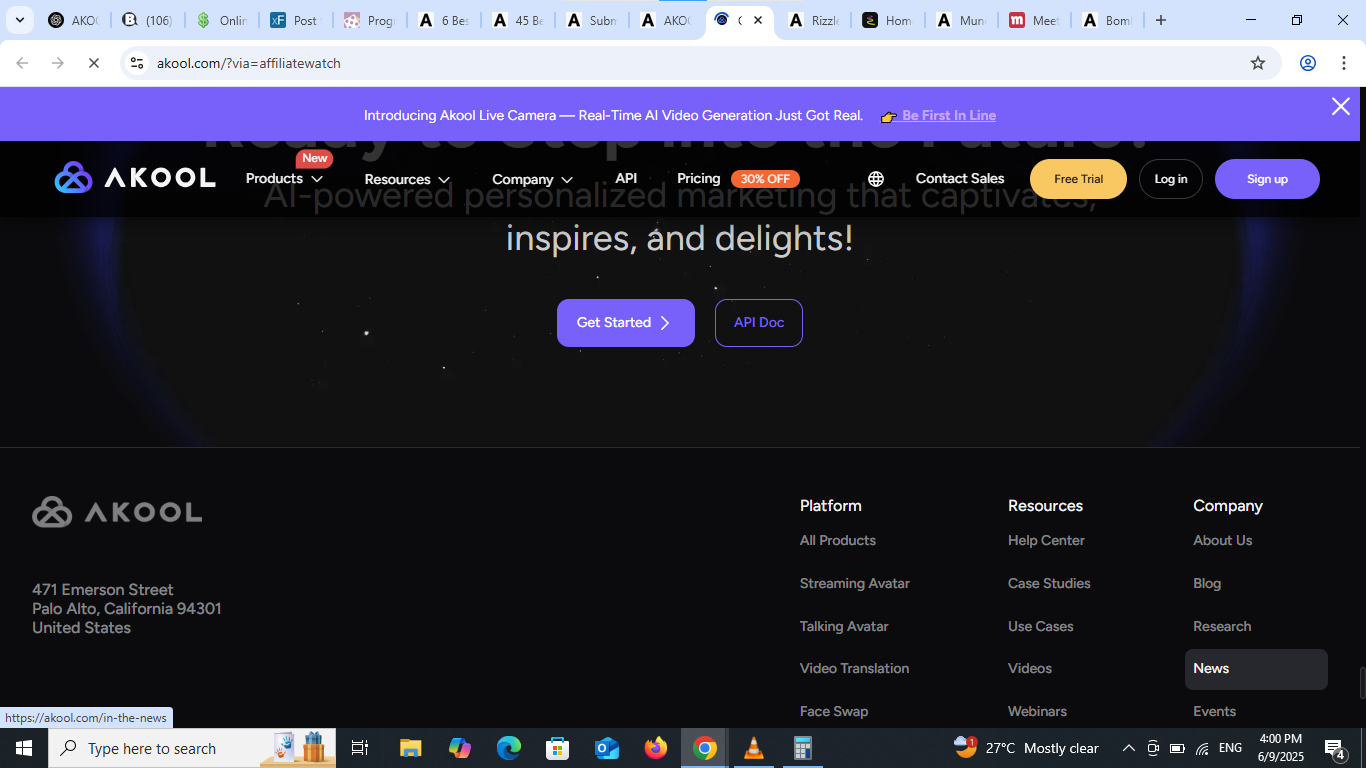
Task: Click Contact Sales in the navbar
Action: click(960, 179)
